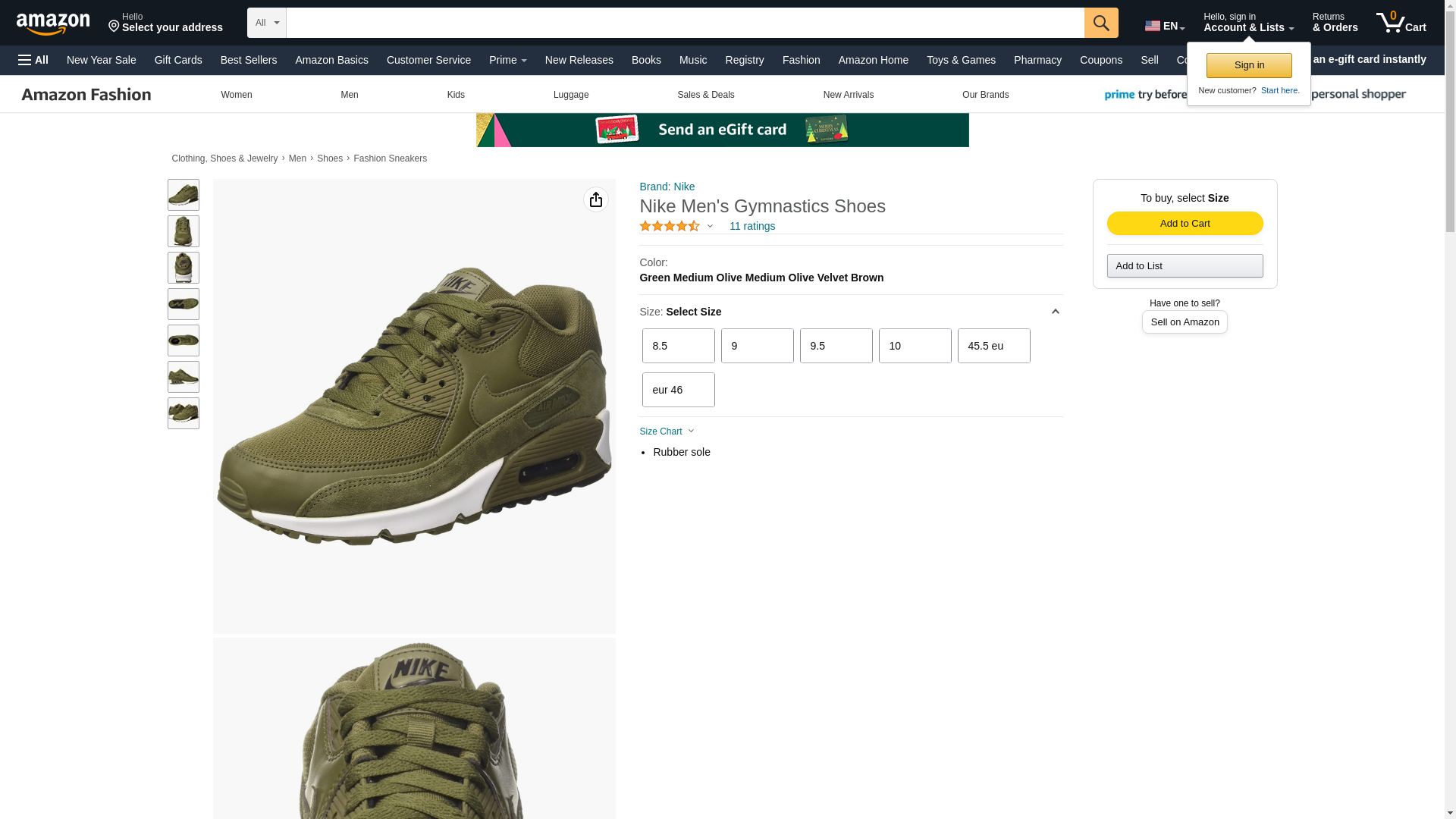
Task: Click the star rating icons
Action: tap(669, 226)
